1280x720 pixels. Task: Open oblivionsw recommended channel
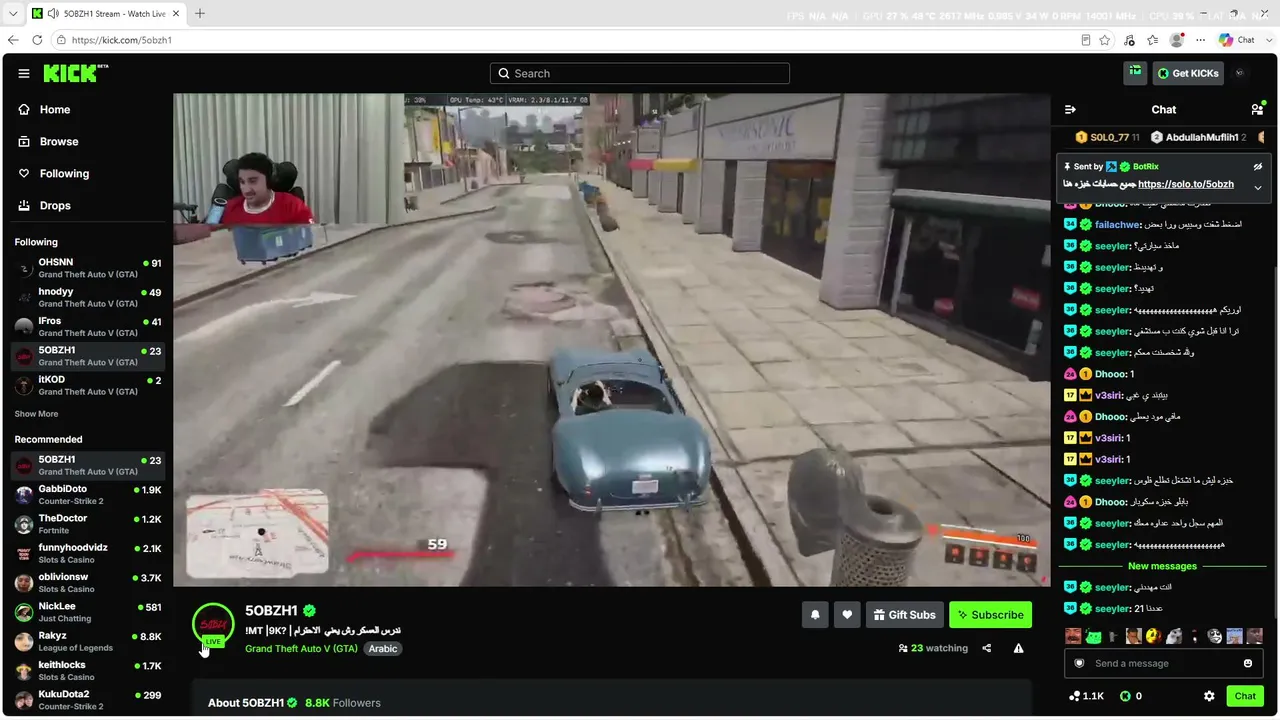88,582
